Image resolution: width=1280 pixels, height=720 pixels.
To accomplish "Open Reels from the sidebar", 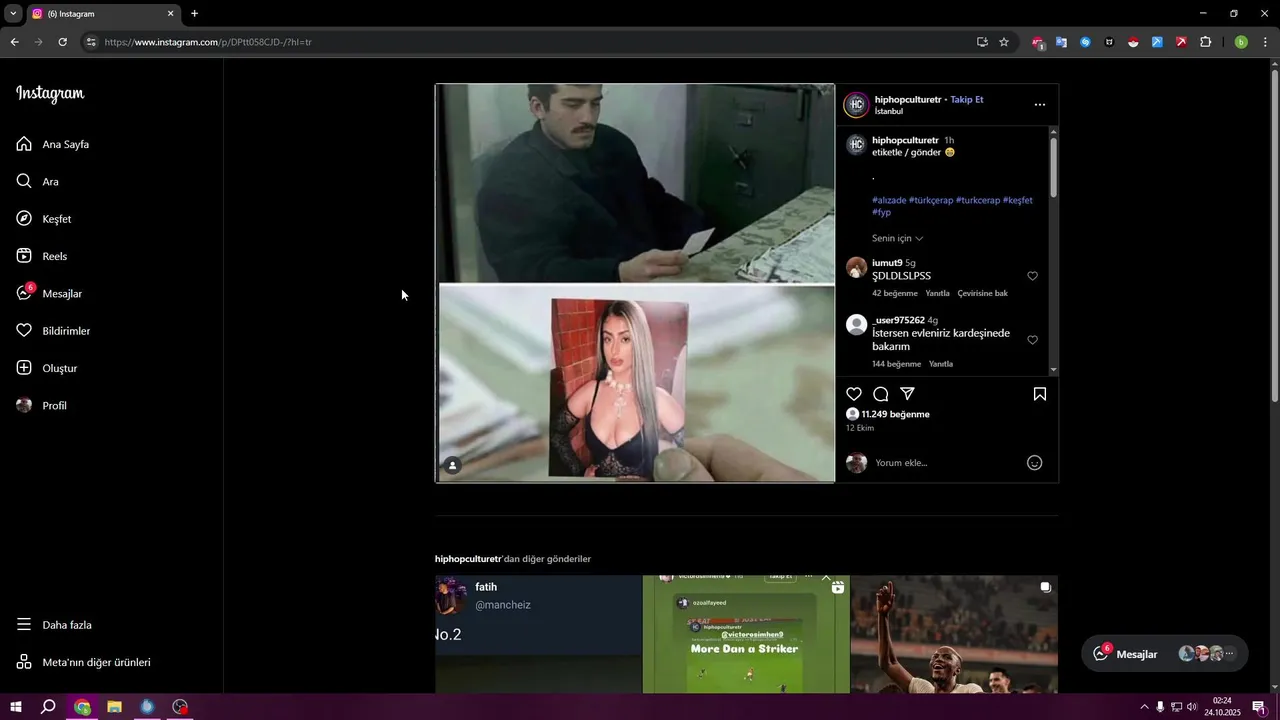I will (x=42, y=256).
